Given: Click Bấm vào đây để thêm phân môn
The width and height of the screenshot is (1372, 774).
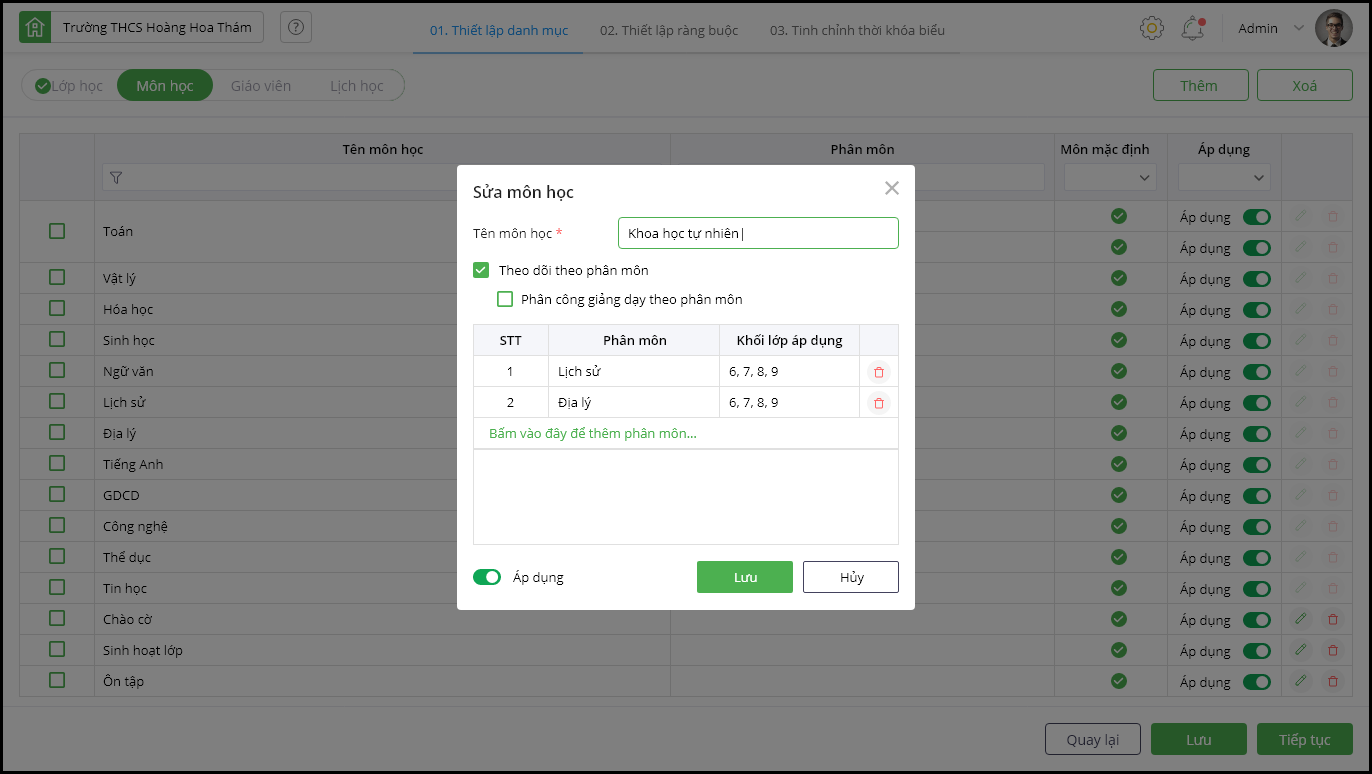Looking at the screenshot, I should (x=592, y=434).
